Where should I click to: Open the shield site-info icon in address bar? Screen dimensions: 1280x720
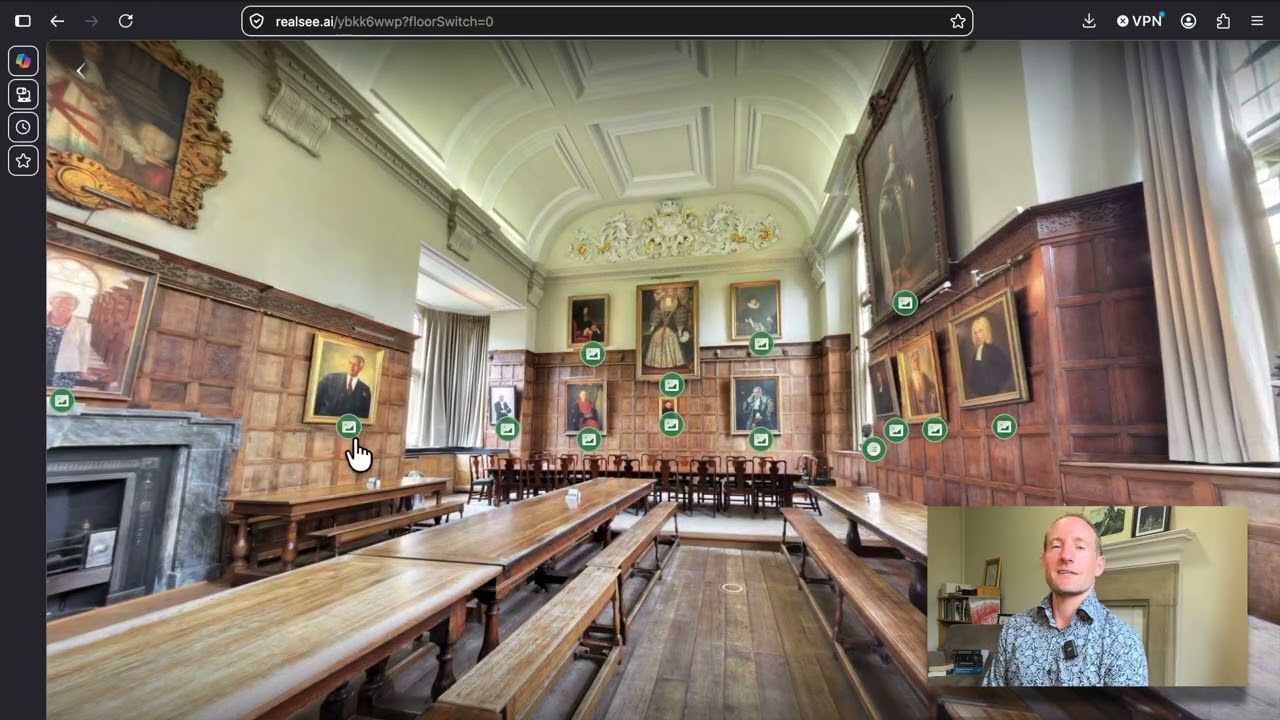tap(256, 21)
